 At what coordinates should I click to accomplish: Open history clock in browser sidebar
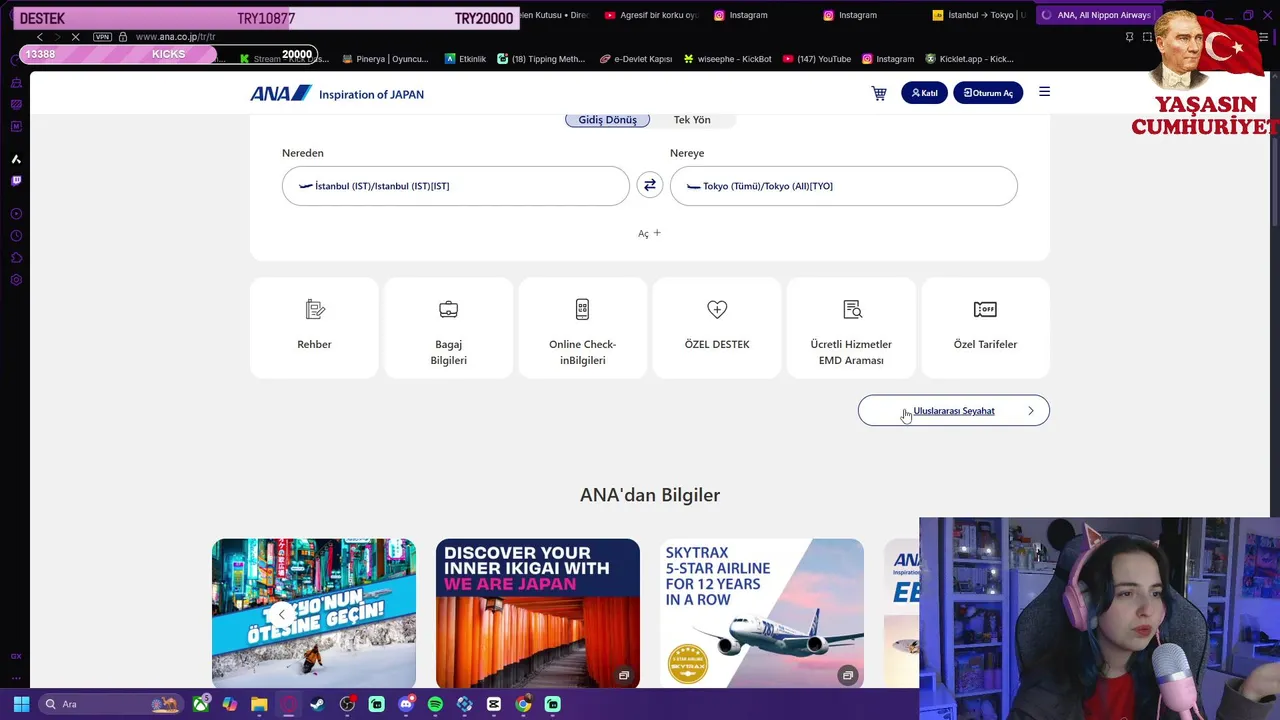tap(16, 236)
